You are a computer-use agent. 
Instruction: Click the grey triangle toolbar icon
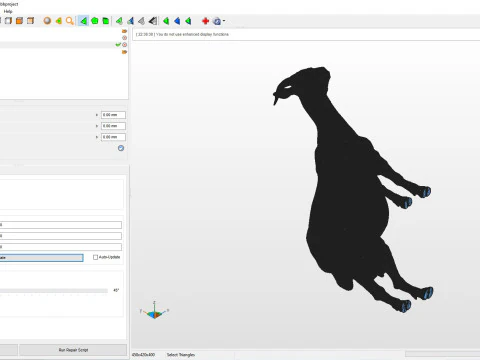pyautogui.click(x=141, y=21)
